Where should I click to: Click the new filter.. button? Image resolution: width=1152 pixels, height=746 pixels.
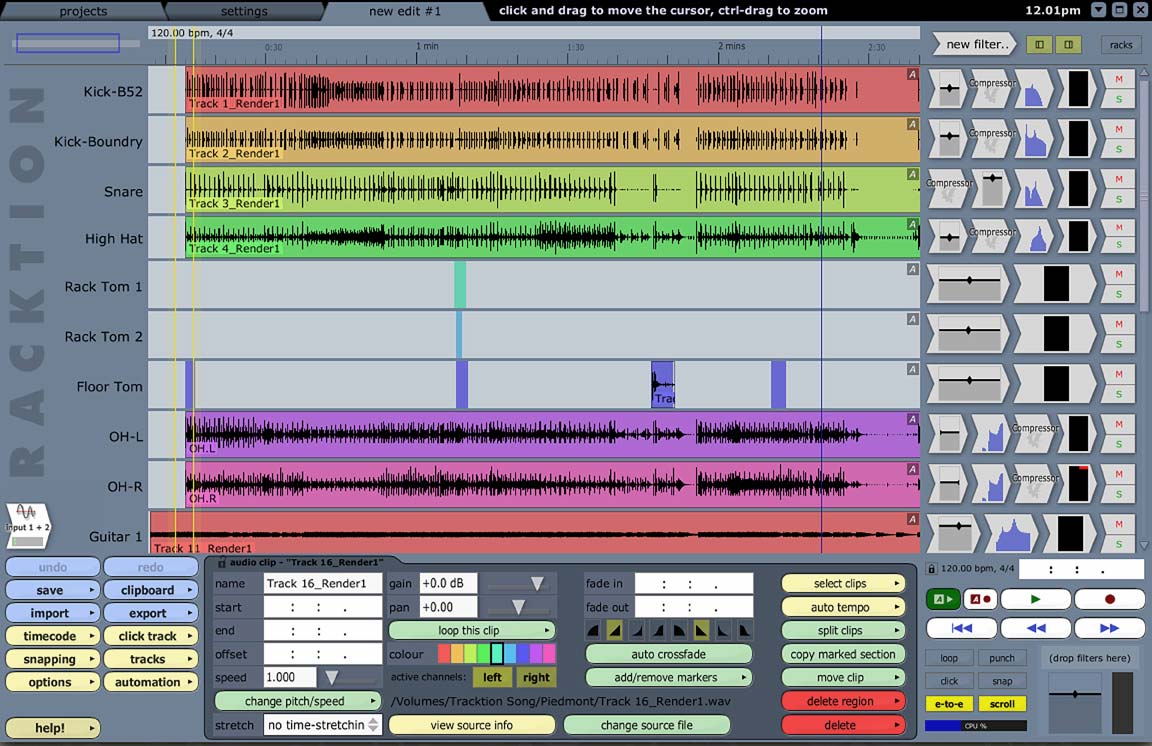974,44
